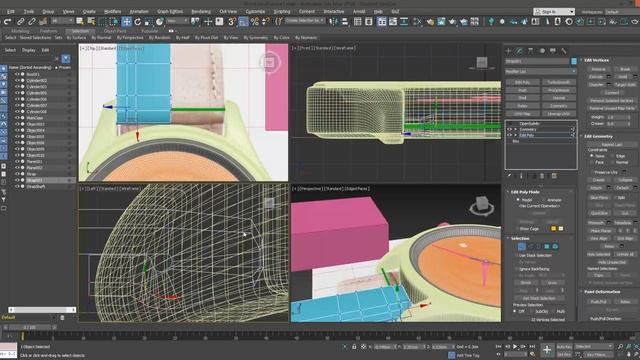Click the Unlink Selection tool
The image size is (640, 360).
(31, 21)
